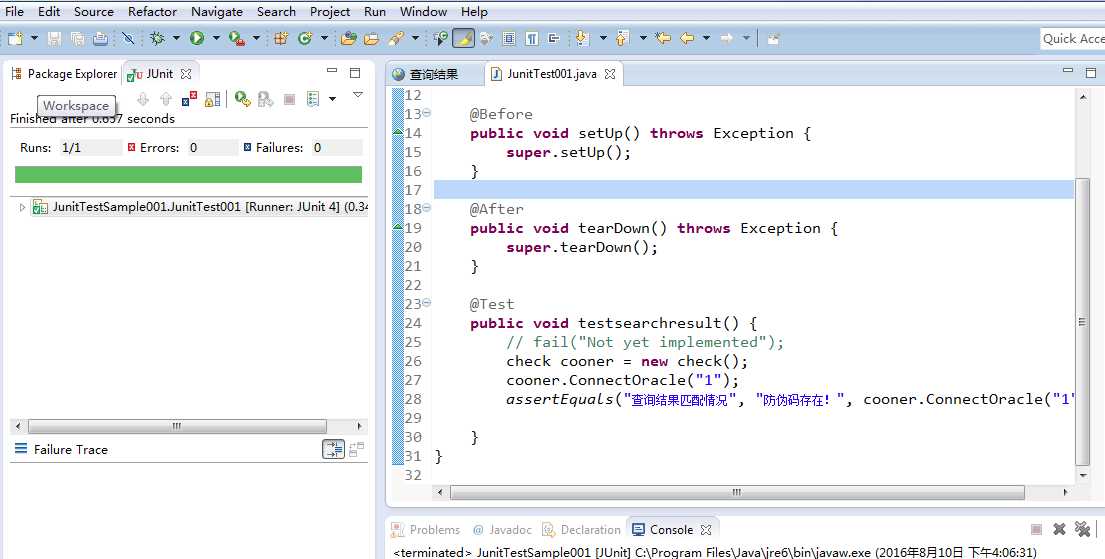This screenshot has width=1105, height=559.
Task: Open the New wizard dropdown arrow
Action: pyautogui.click(x=34, y=39)
